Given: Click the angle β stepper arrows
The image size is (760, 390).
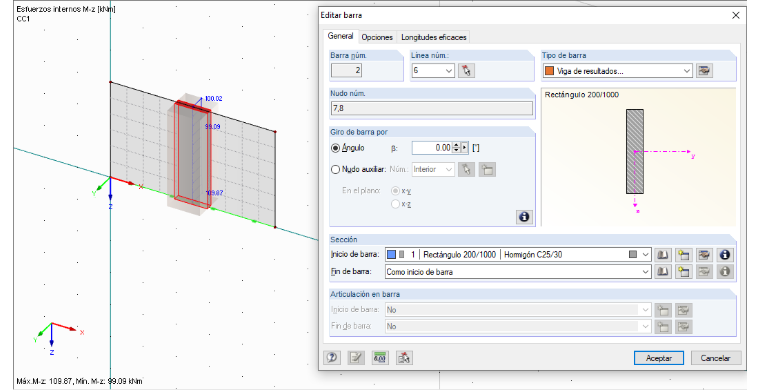Looking at the screenshot, I should coord(456,148).
